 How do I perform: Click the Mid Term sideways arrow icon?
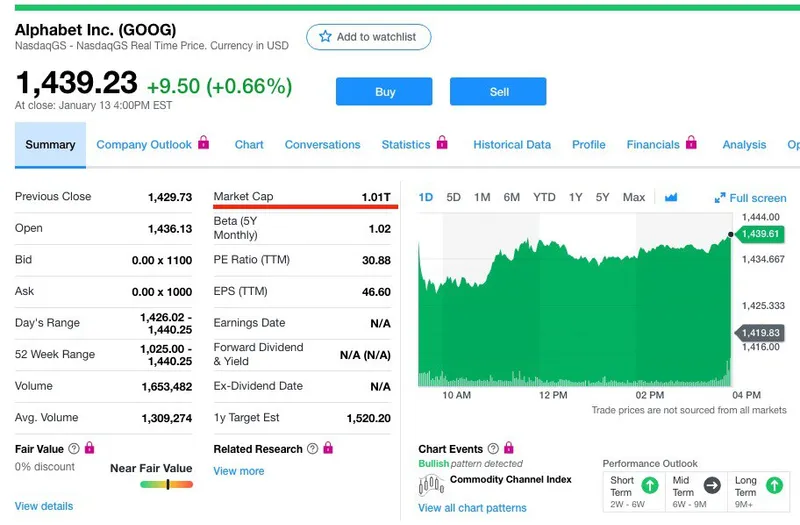click(712, 485)
